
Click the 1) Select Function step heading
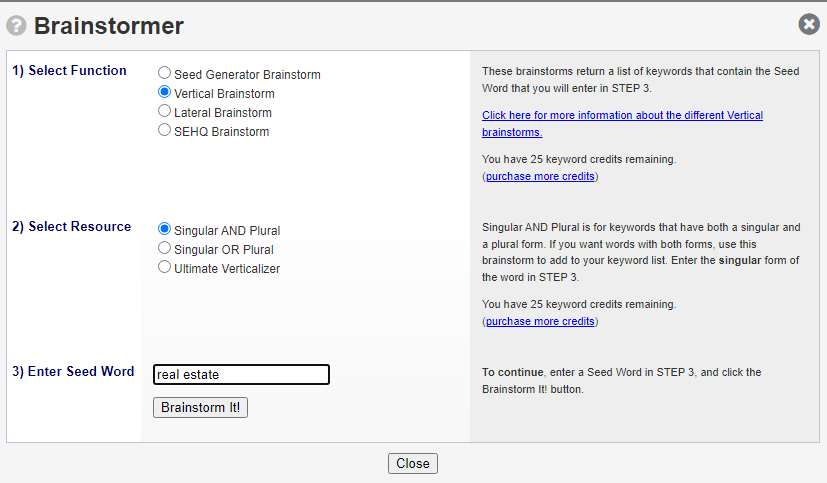coord(70,71)
